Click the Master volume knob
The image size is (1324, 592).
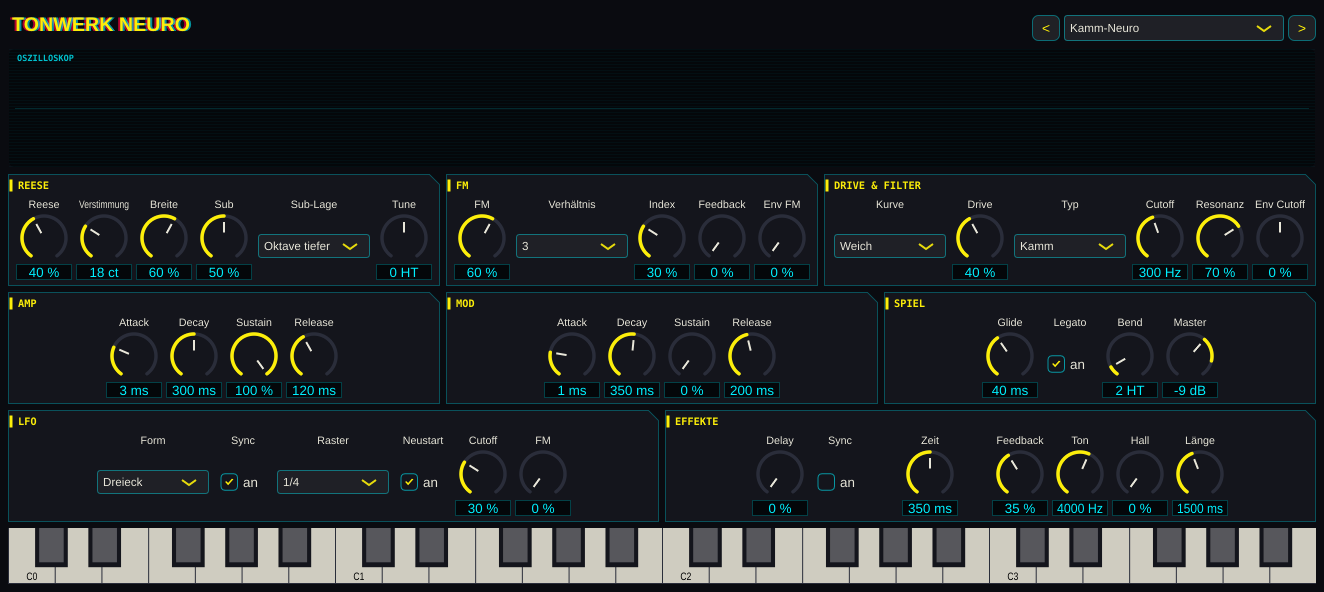(1190, 356)
